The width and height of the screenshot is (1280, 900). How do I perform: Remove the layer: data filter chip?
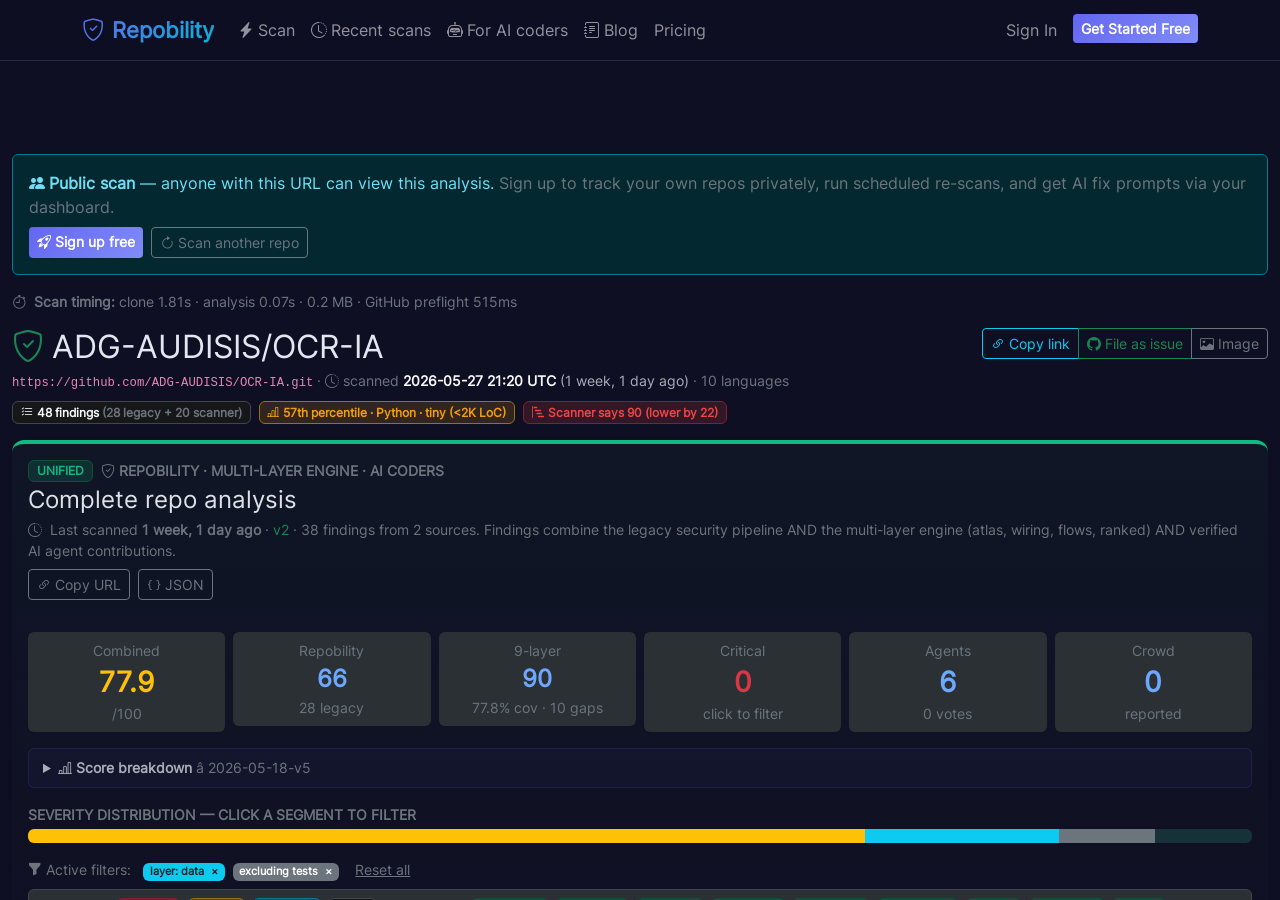coord(214,872)
